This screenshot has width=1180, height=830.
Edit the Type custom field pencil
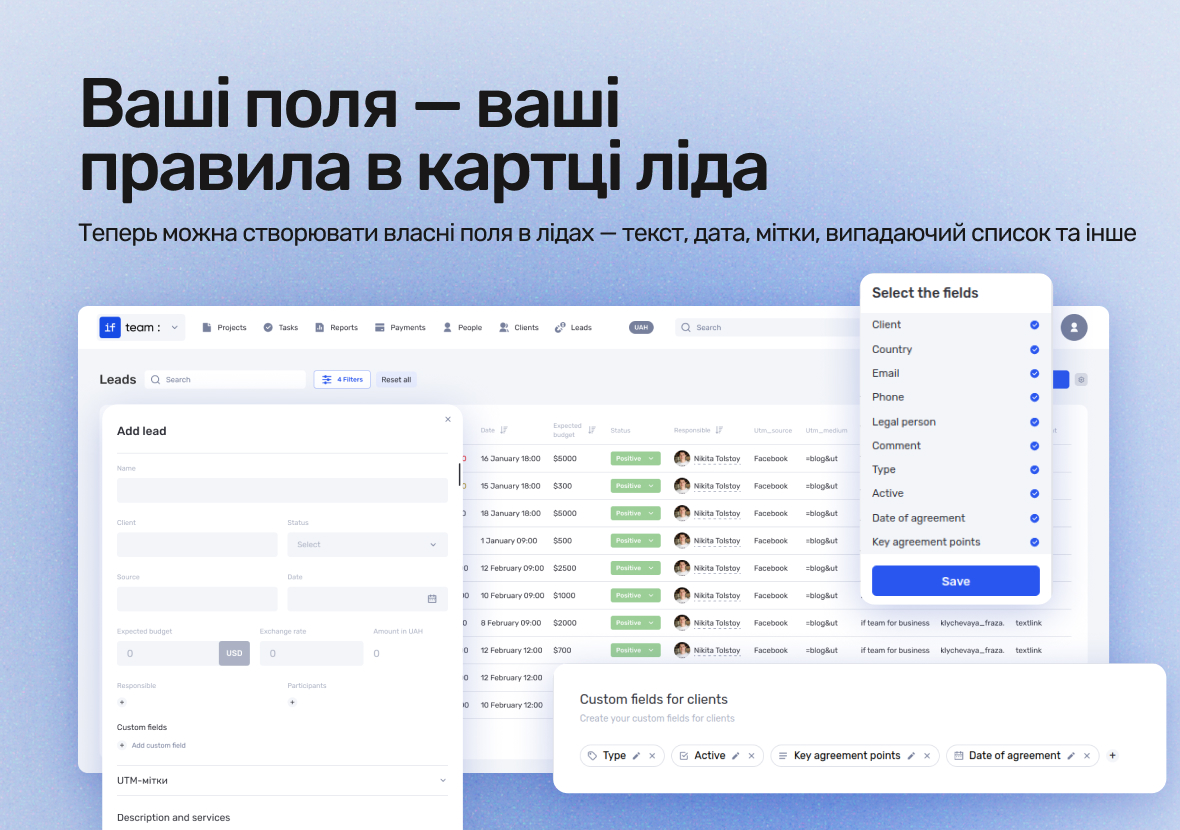click(x=637, y=756)
